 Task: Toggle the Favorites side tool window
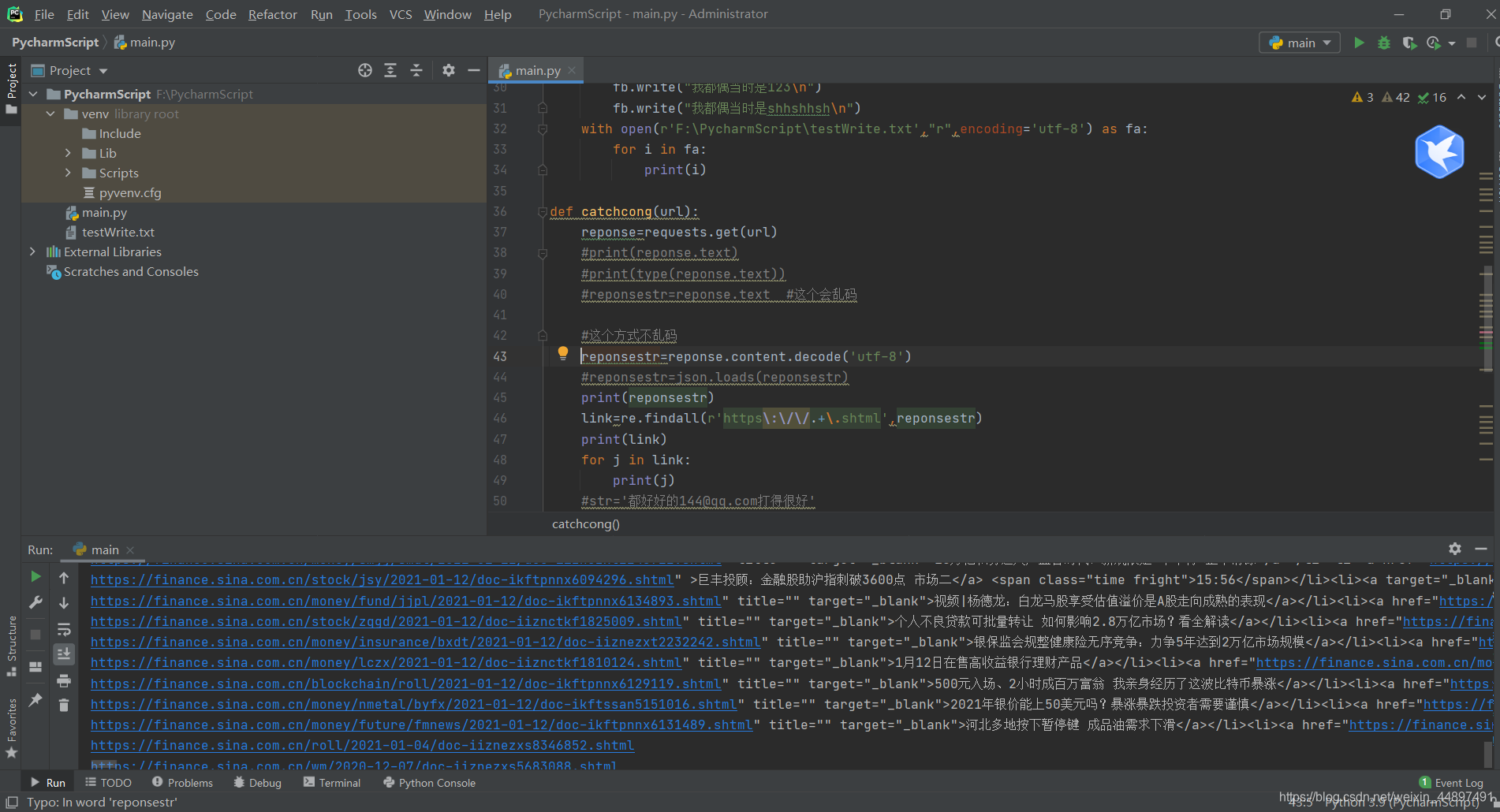coord(11,728)
